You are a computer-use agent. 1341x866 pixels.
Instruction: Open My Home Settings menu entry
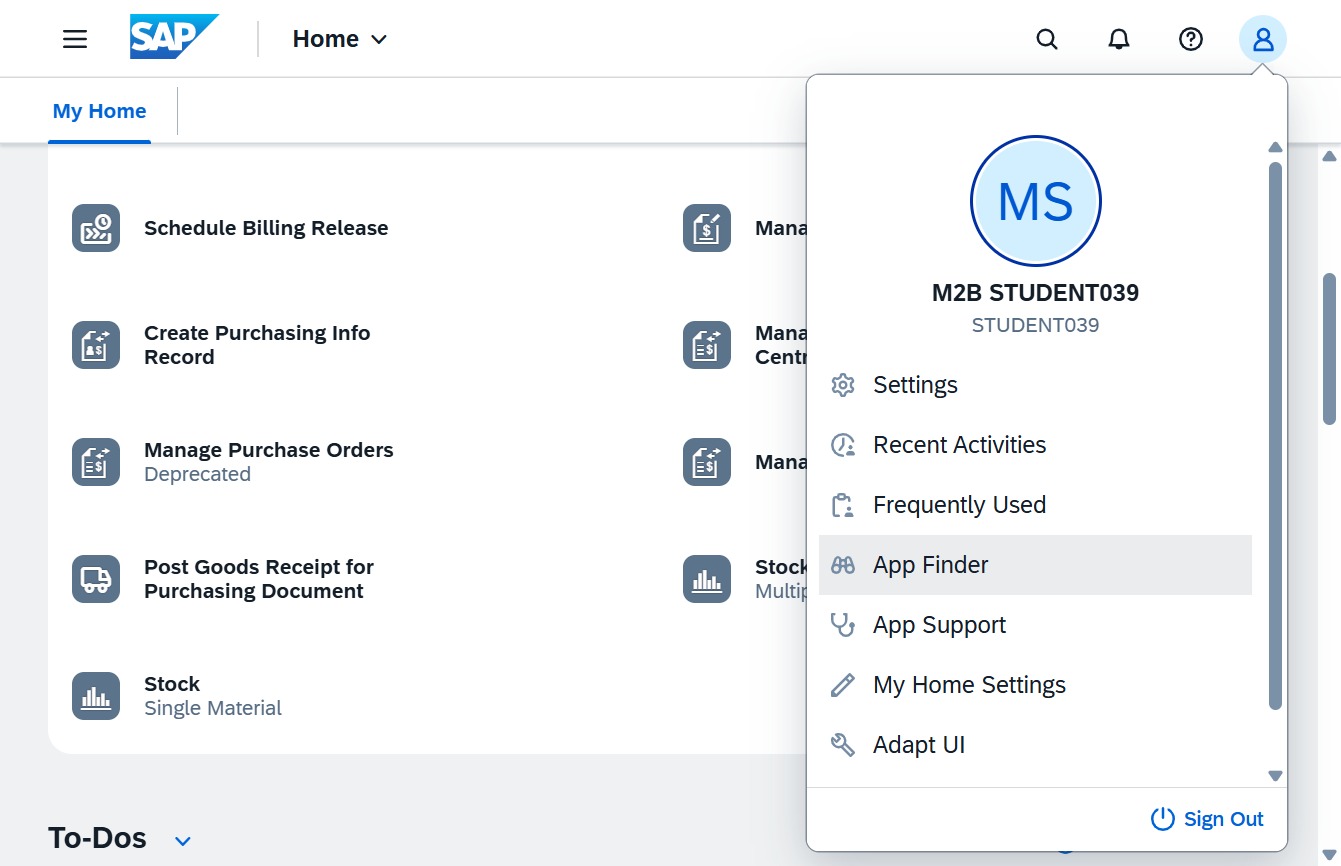[x=1035, y=685]
